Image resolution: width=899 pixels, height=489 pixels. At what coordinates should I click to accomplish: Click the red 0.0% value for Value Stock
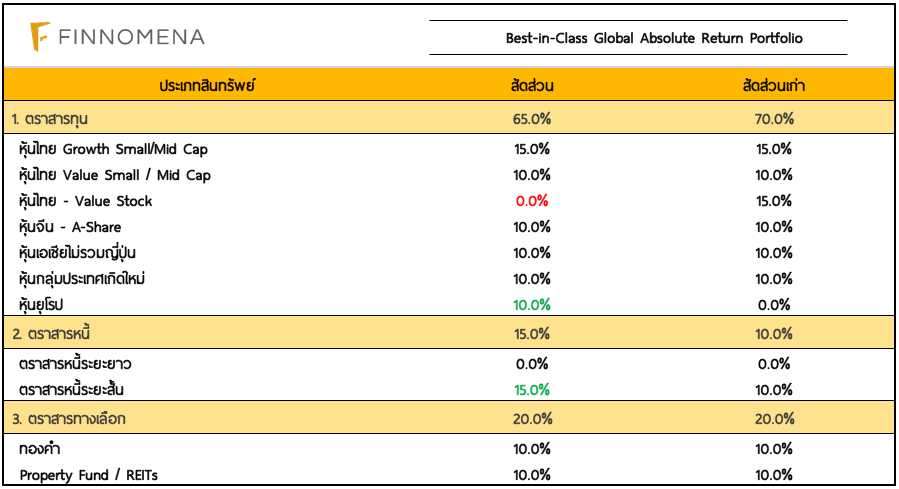(x=532, y=201)
